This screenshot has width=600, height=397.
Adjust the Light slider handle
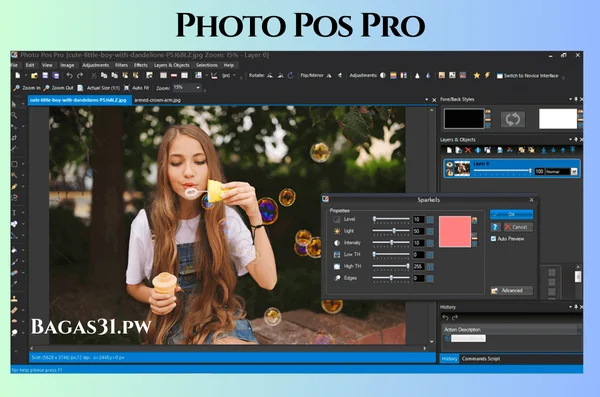[x=394, y=230]
